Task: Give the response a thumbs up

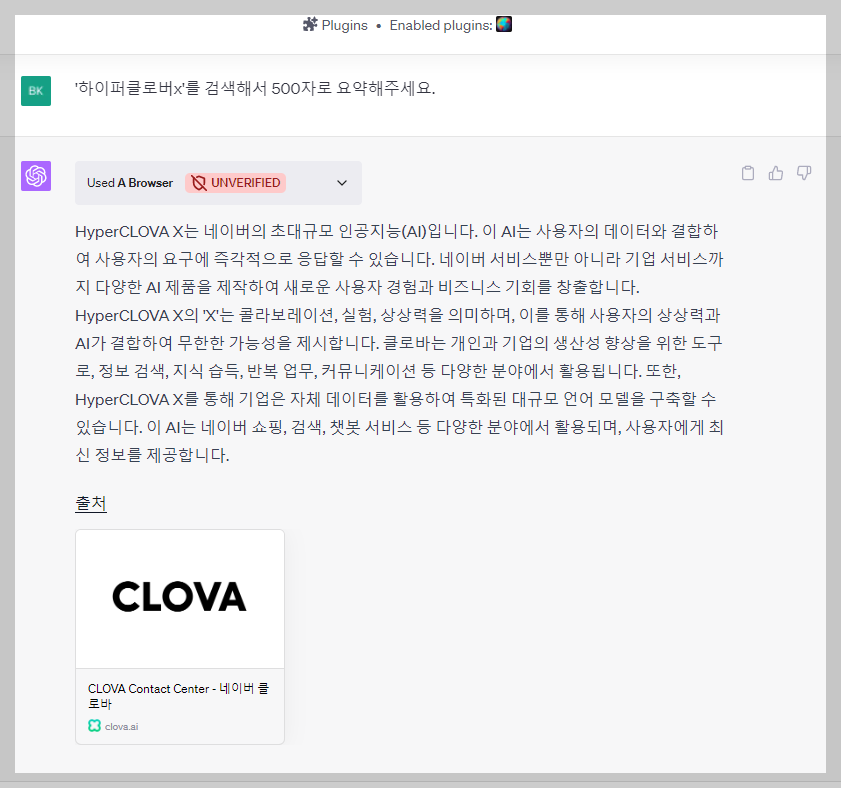Action: coord(776,173)
